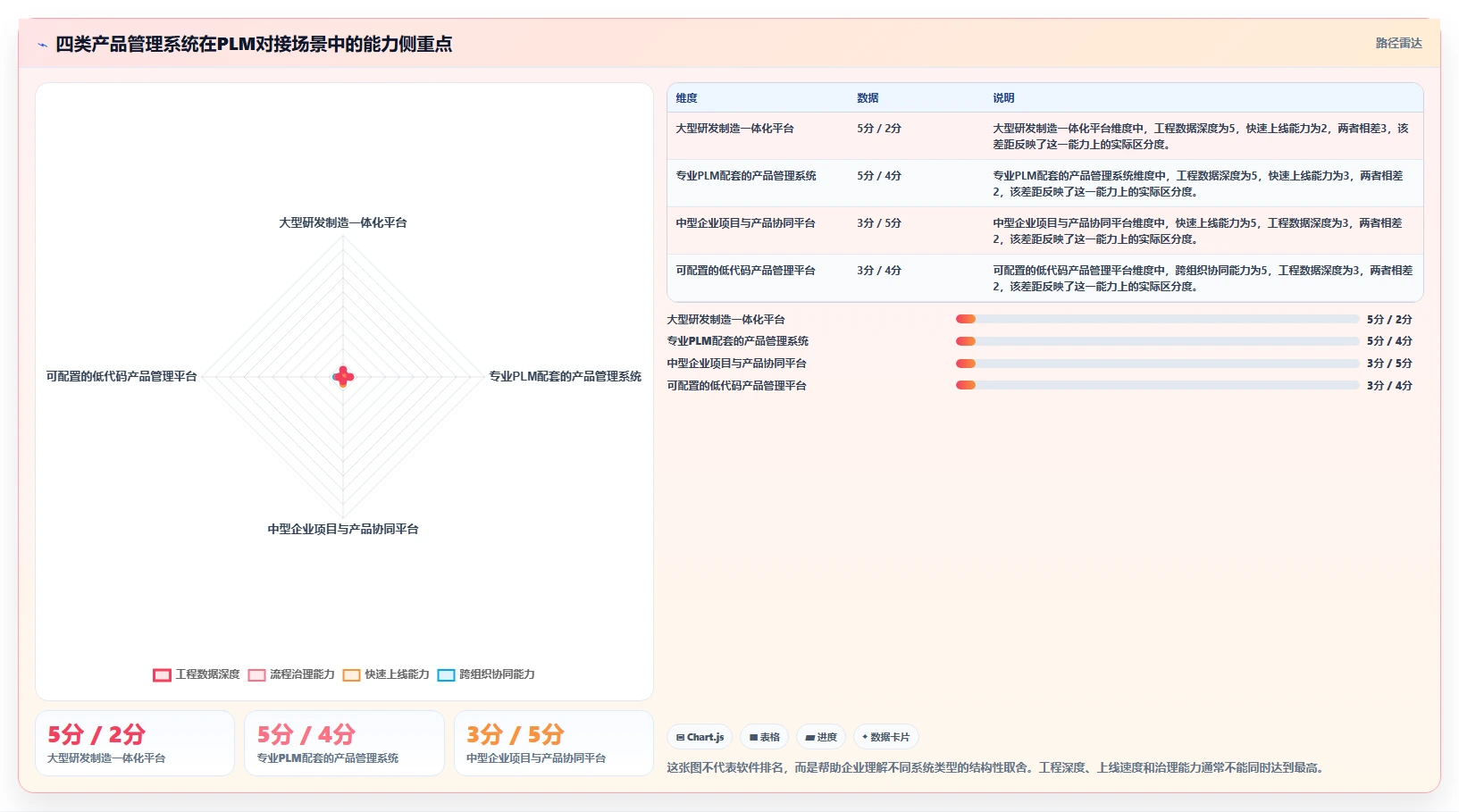Click progress bar for 中型企业项目与产品协同平台
This screenshot has width=1459, height=812.
[x=1158, y=364]
